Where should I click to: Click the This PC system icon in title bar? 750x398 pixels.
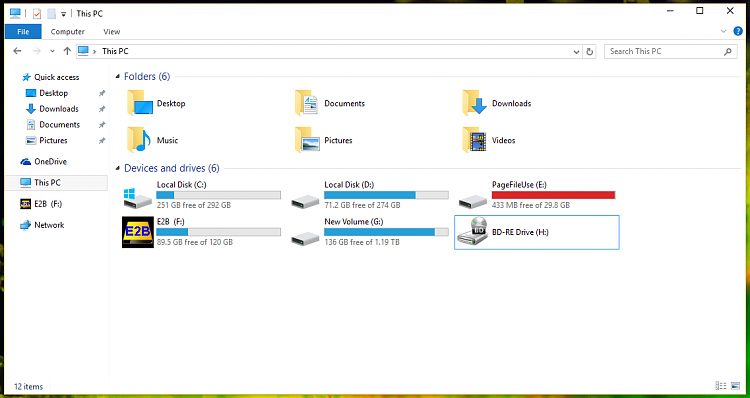(15, 13)
